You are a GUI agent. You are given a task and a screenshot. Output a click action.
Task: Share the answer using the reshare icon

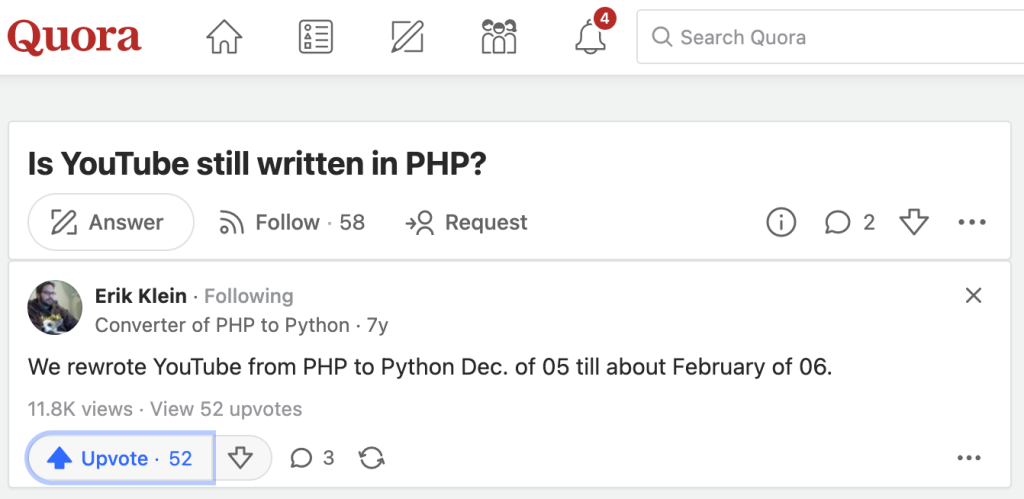click(x=371, y=458)
